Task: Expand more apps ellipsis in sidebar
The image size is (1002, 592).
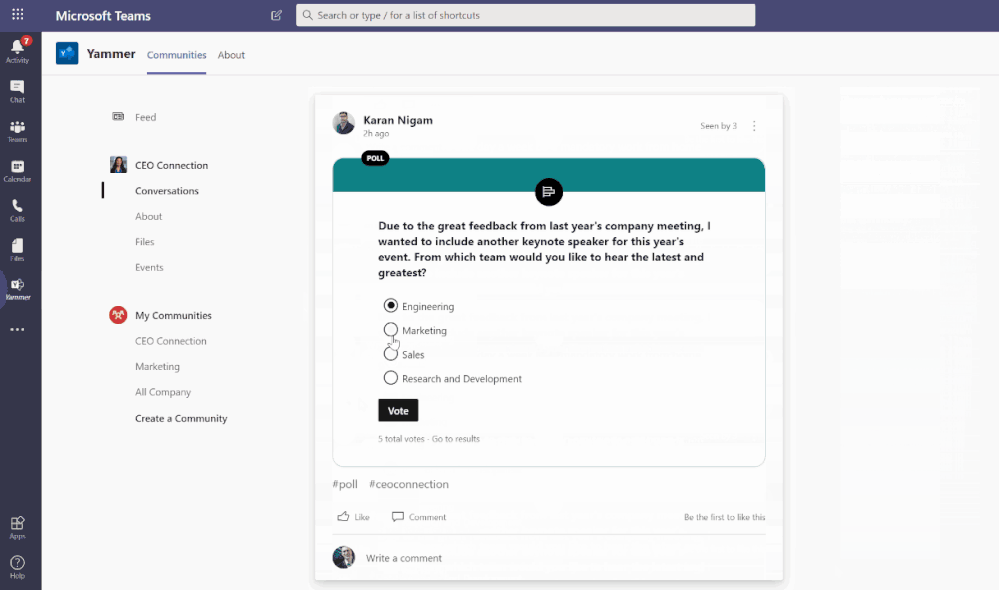Action: (17, 329)
